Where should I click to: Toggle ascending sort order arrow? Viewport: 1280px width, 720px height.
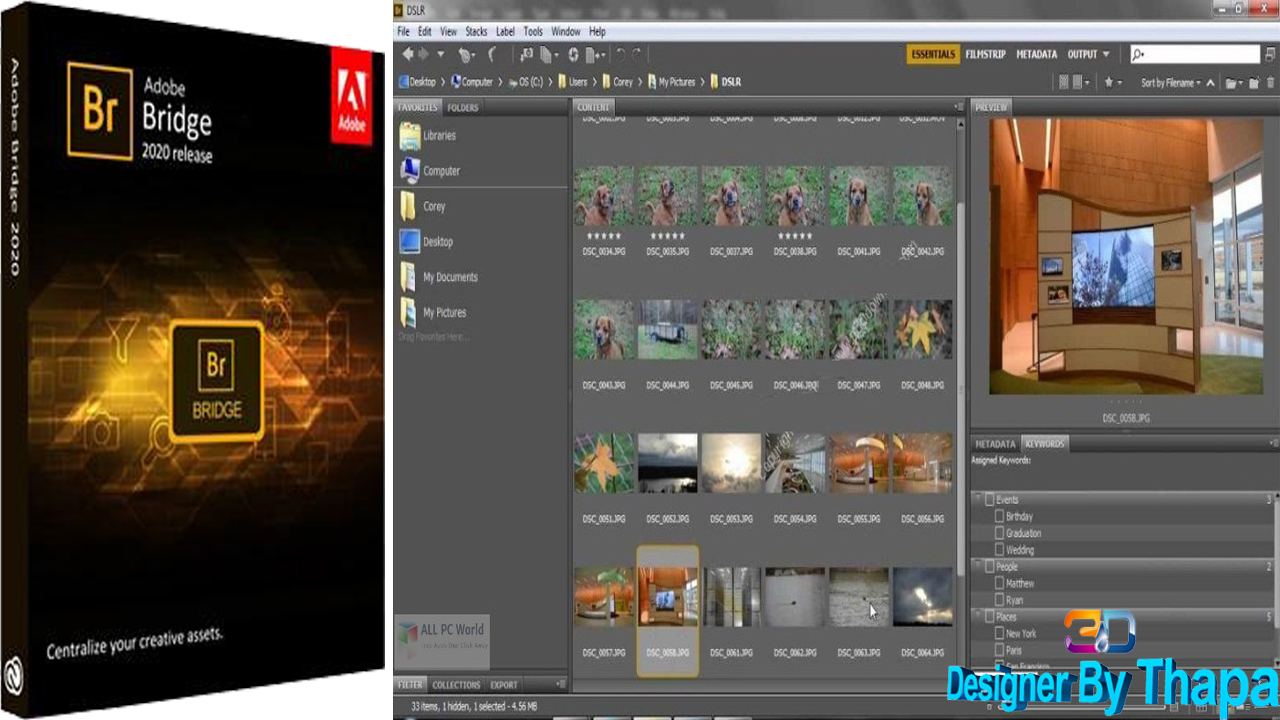tap(1210, 83)
